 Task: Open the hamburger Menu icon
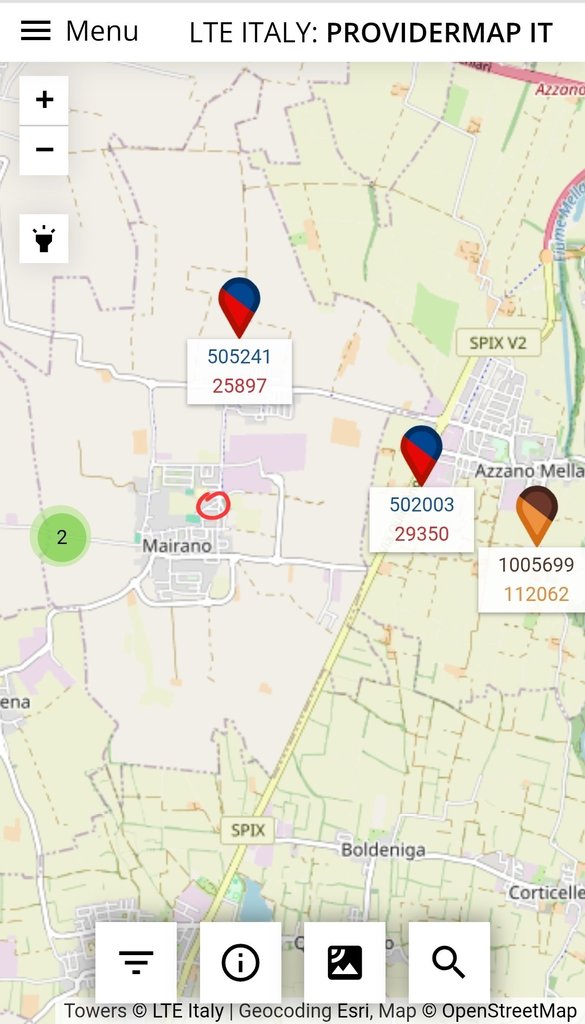35,31
